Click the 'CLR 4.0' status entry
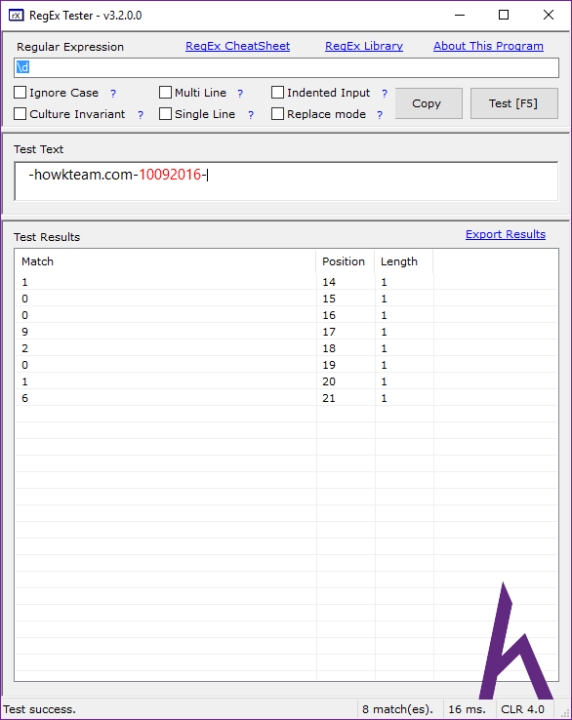The height and width of the screenshot is (720, 572). click(522, 709)
